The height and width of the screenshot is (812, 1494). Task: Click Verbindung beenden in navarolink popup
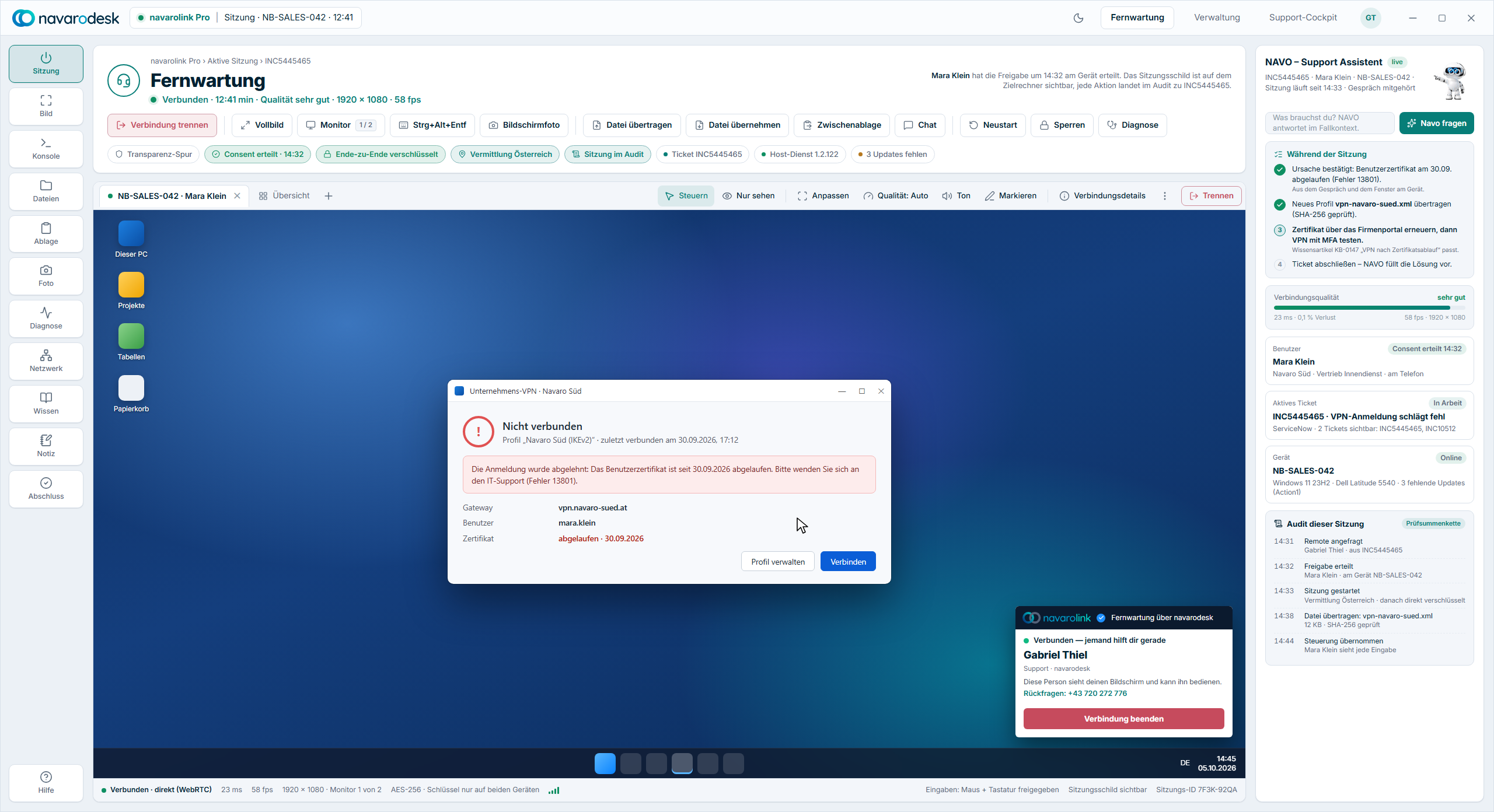pos(1123,719)
